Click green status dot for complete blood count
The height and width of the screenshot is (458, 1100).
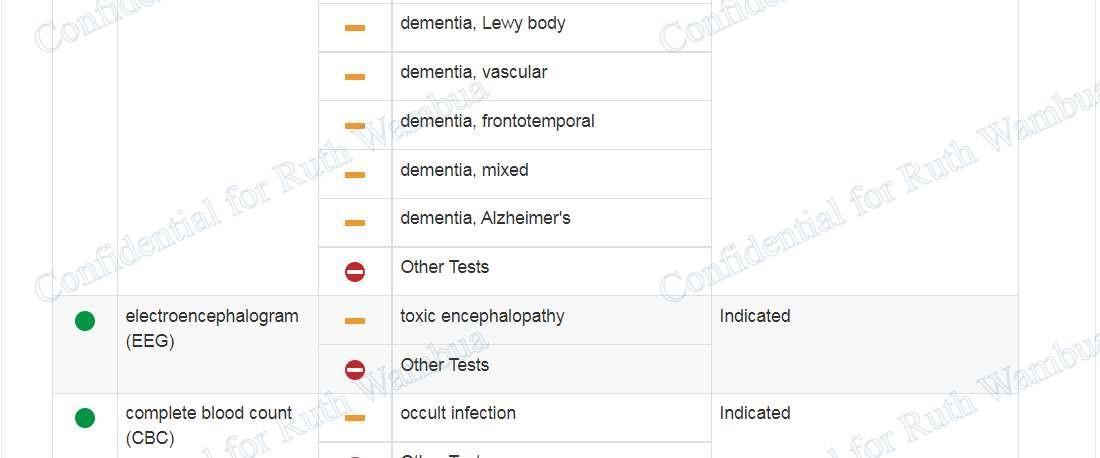85,418
